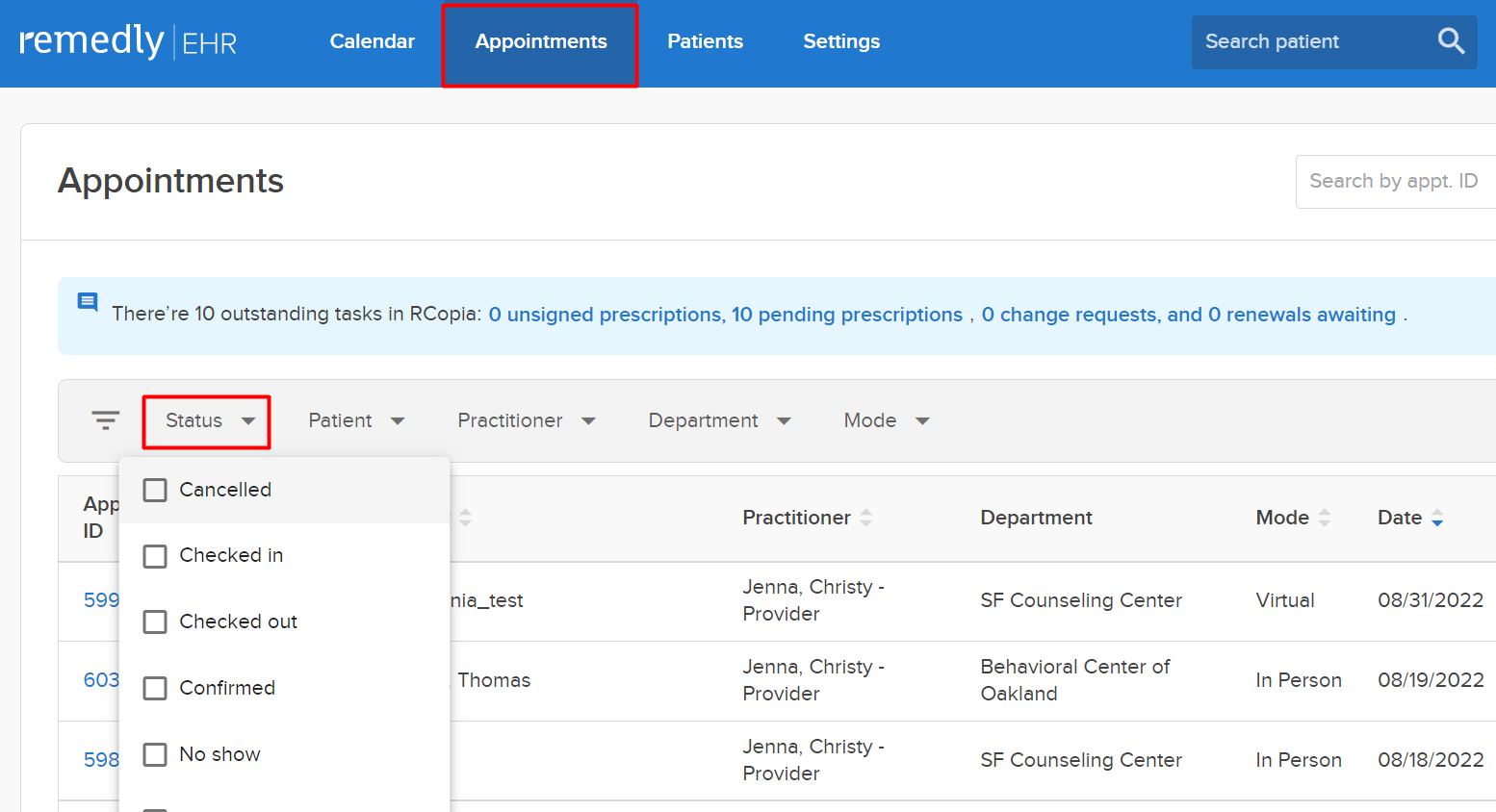Tick the Checked in checkbox

155,556
